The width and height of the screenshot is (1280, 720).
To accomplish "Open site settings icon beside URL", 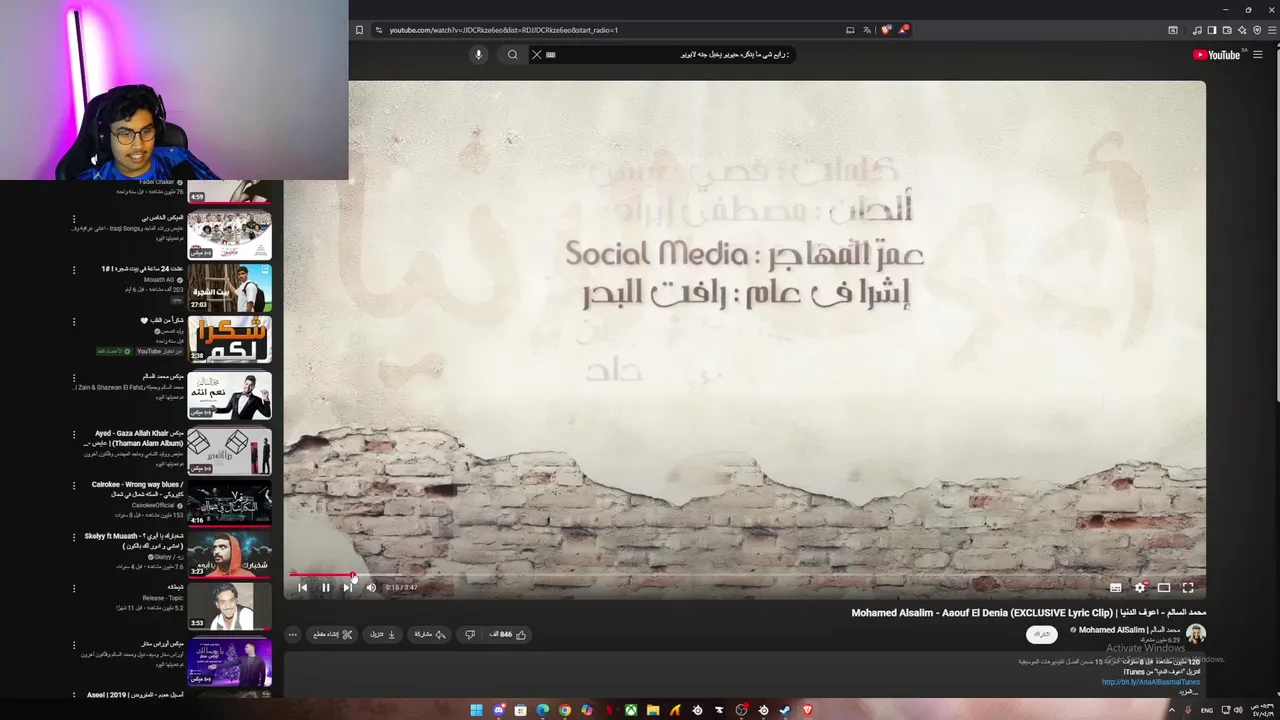I will pyautogui.click(x=379, y=30).
